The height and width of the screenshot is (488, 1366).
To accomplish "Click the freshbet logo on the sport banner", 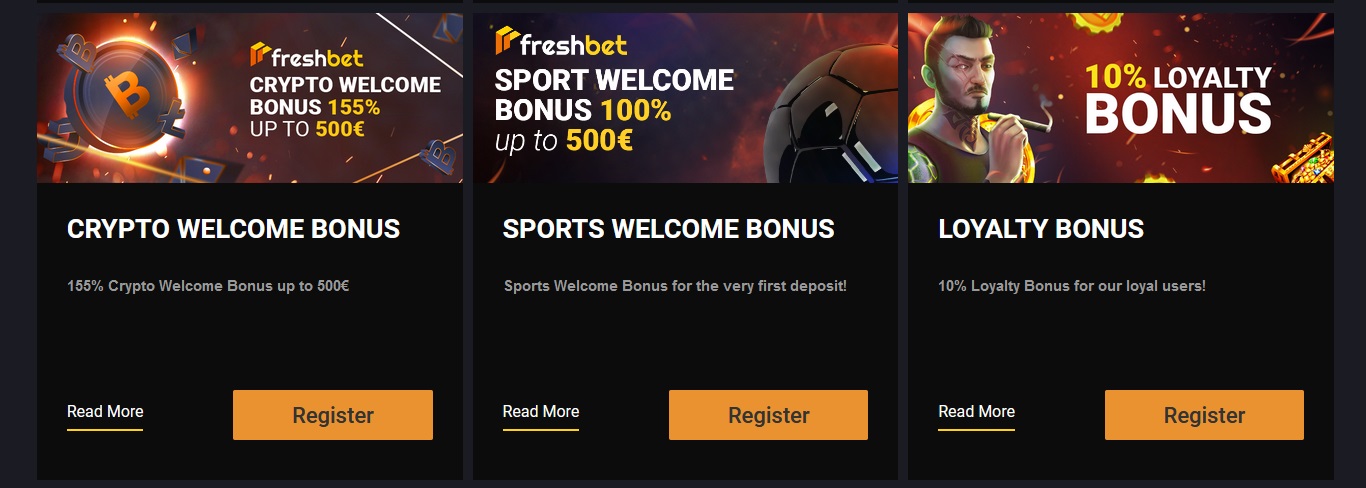I will tap(561, 41).
